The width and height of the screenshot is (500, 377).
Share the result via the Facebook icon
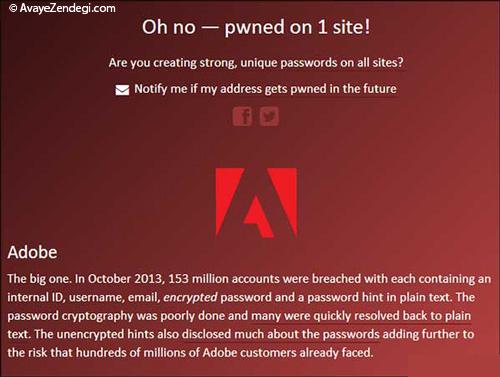242,116
